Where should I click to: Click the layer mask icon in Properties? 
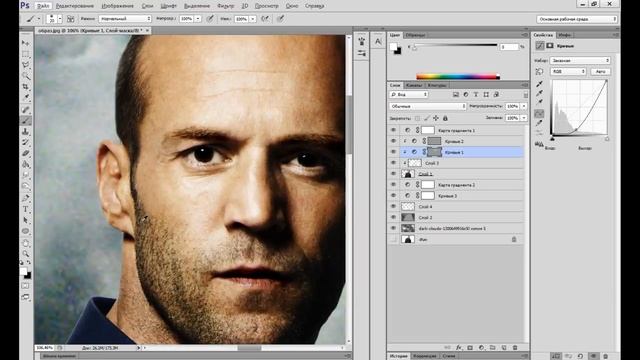tap(550, 46)
